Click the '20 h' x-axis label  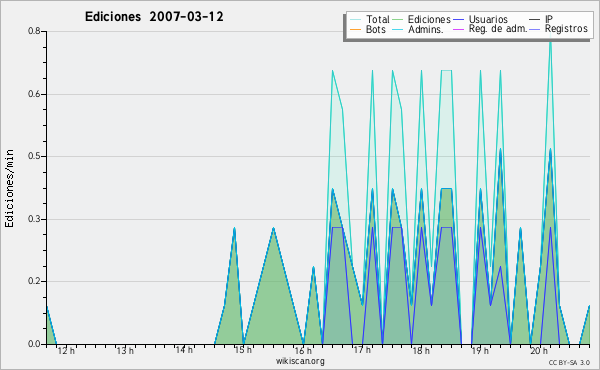click(x=539, y=350)
